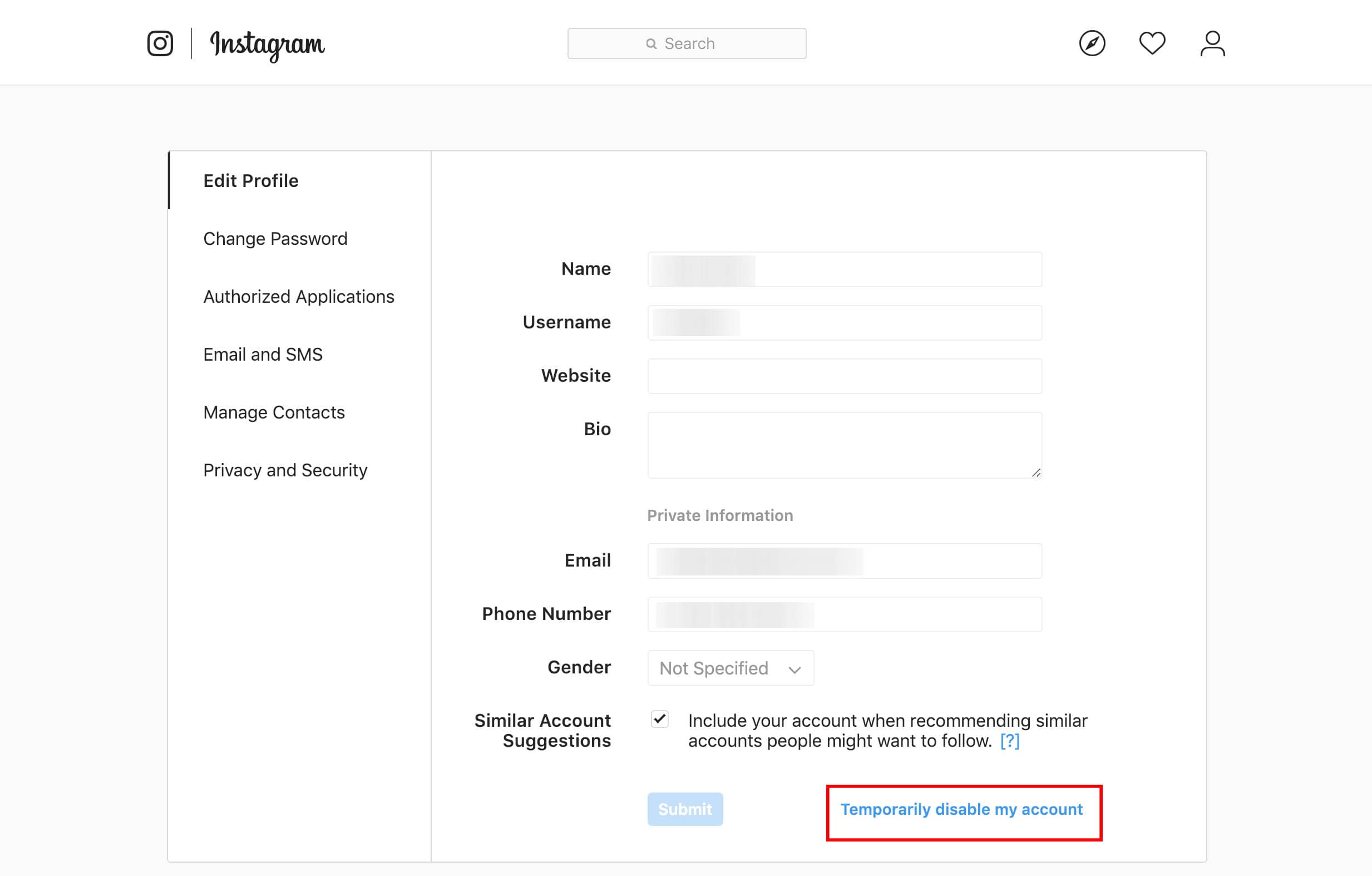
Task: Click the Username input field
Action: 845,323
